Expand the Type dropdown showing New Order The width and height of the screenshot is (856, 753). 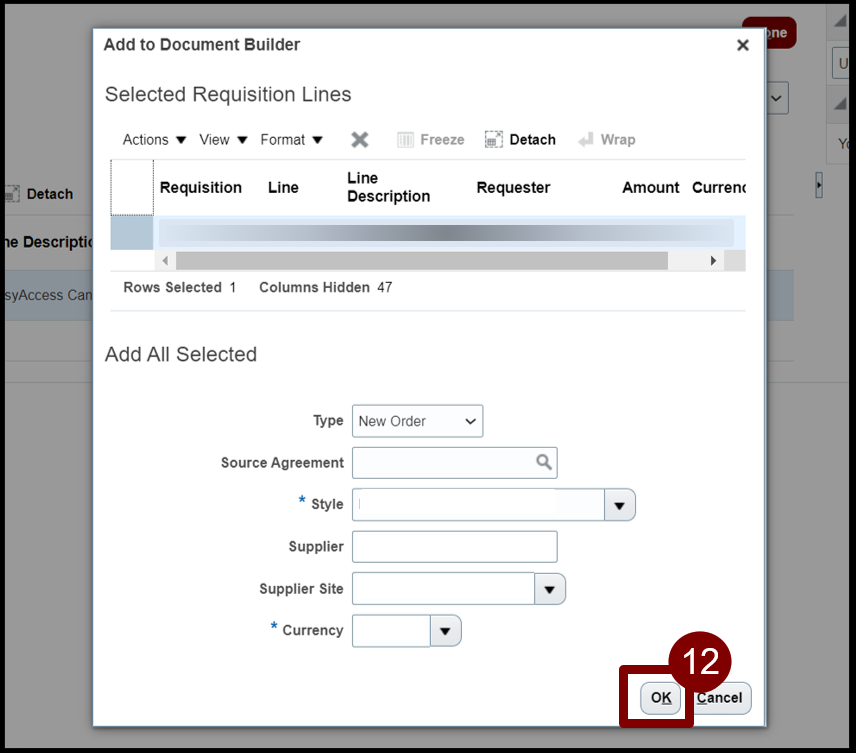click(417, 421)
